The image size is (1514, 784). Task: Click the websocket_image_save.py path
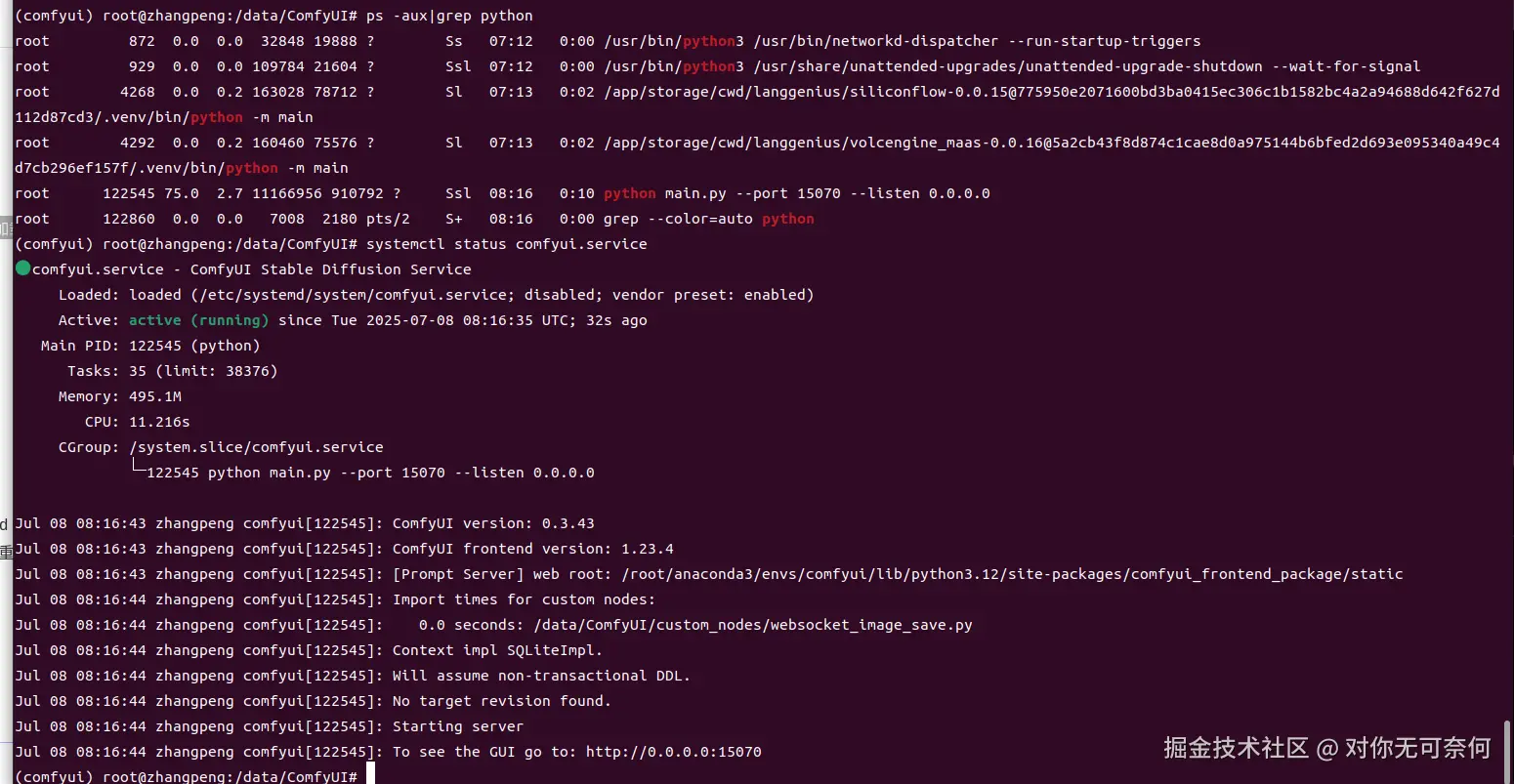coord(753,625)
